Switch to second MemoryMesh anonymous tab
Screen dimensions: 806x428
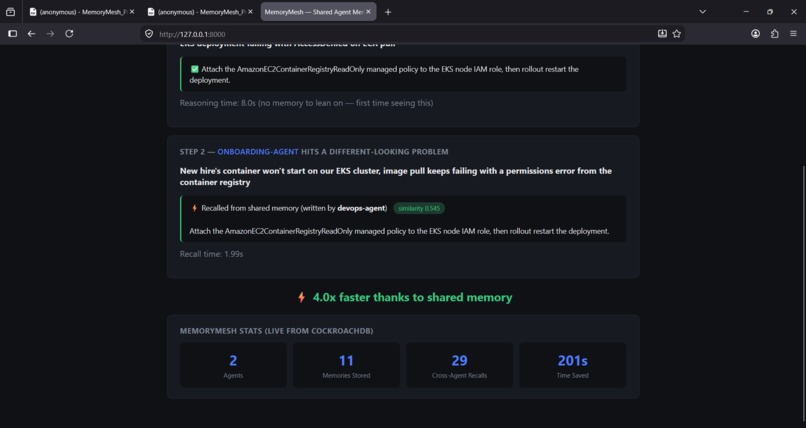(x=199, y=12)
